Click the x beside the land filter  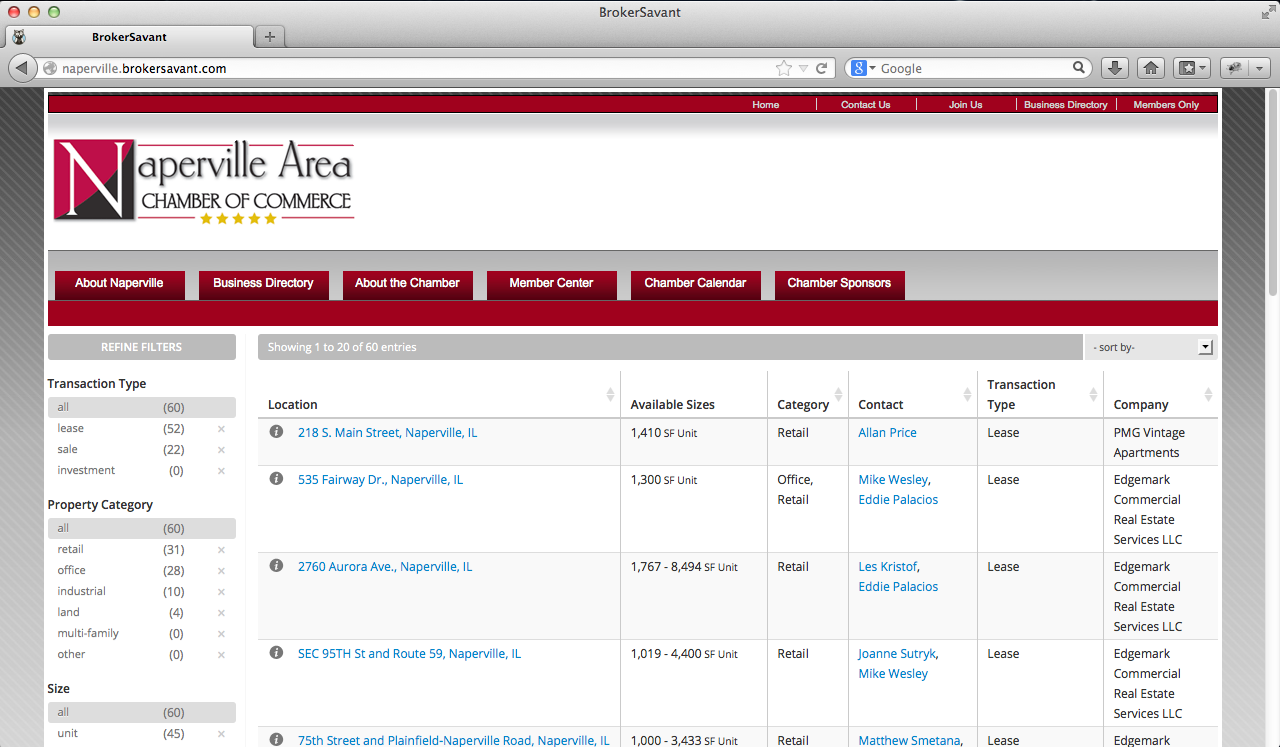click(x=222, y=613)
